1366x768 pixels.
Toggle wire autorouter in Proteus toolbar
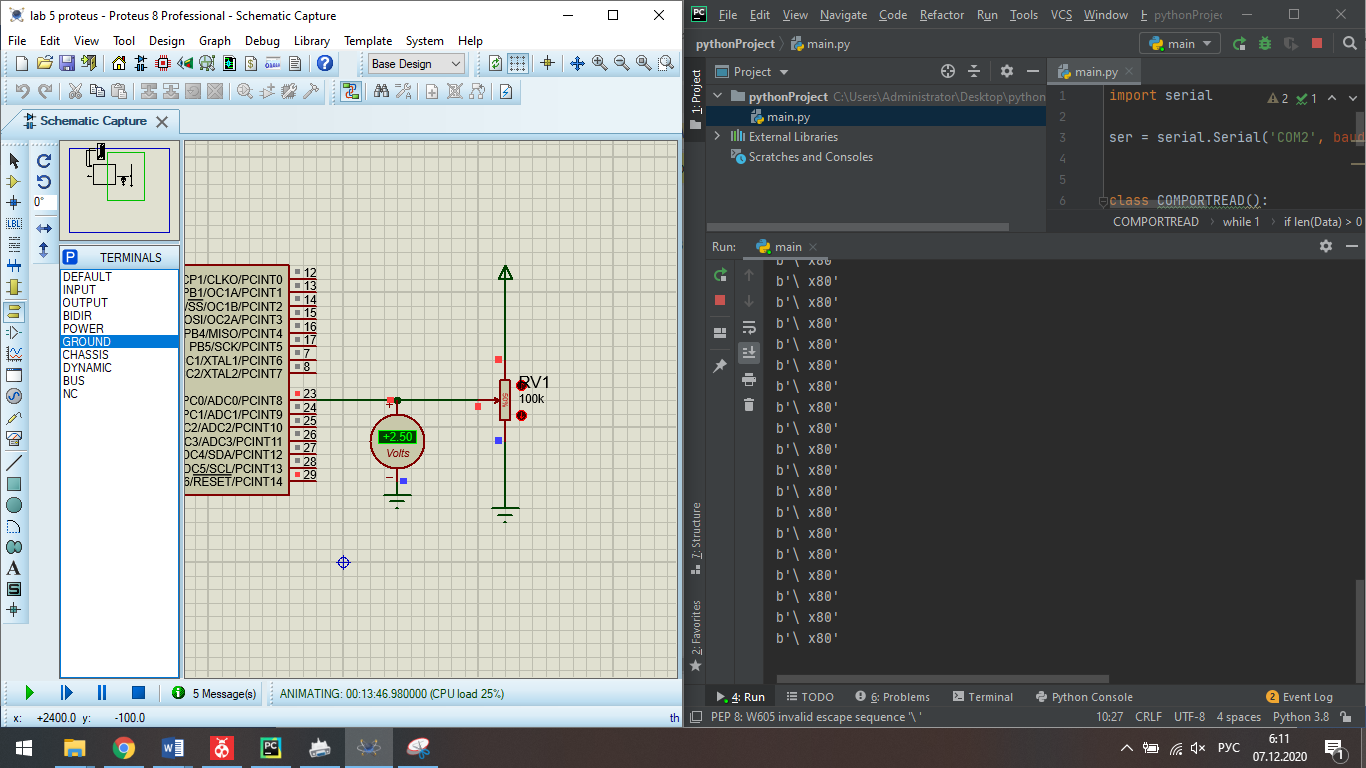tap(350, 91)
